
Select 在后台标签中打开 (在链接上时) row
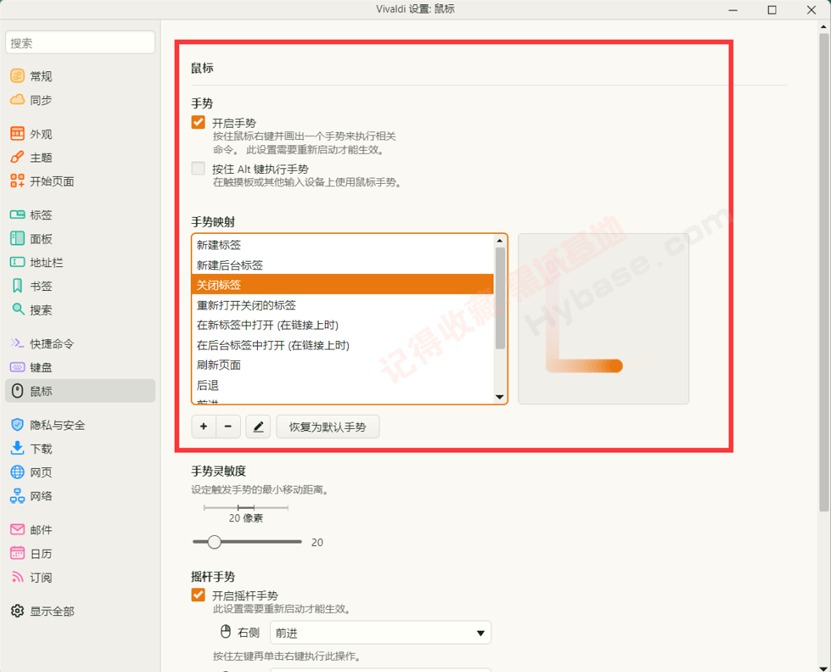click(x=343, y=345)
